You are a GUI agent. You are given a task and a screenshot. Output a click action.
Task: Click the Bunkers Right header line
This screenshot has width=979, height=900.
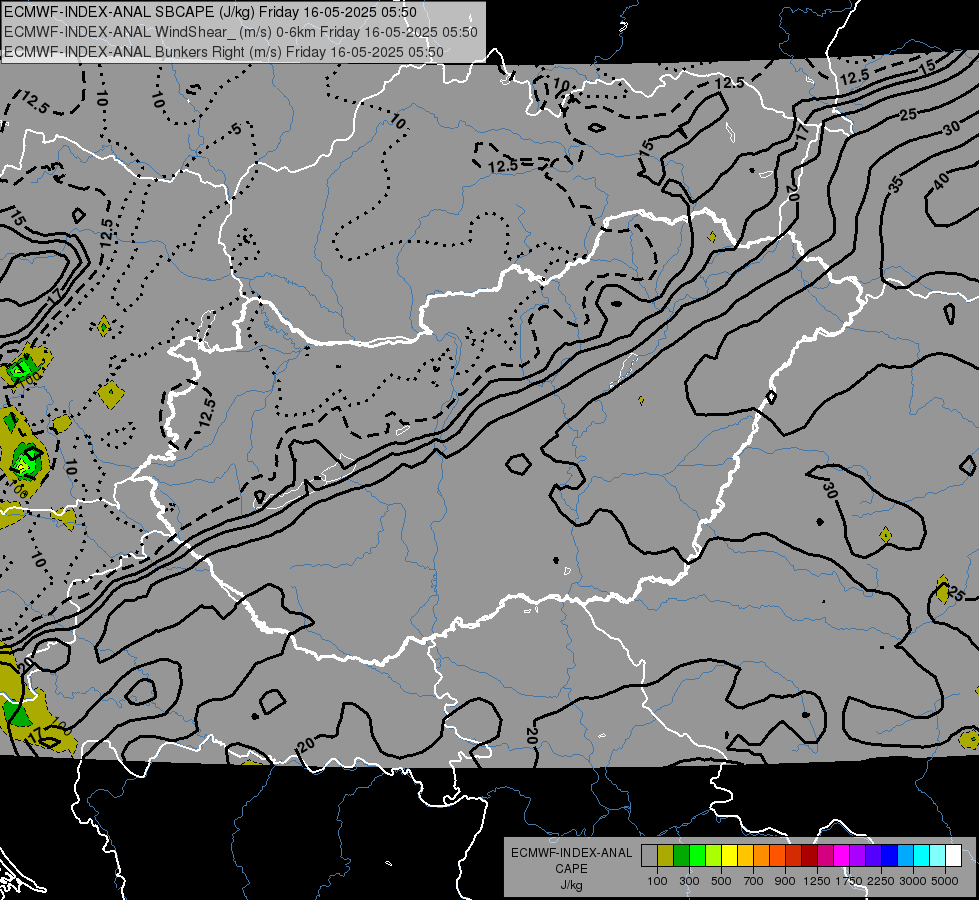[x=224, y=52]
